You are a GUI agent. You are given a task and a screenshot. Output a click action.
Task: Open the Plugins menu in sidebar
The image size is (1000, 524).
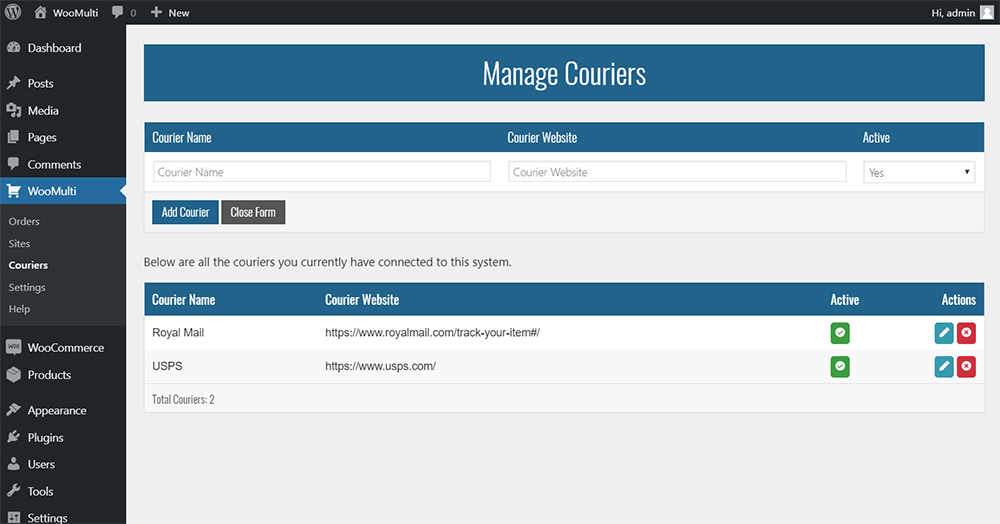tap(45, 437)
